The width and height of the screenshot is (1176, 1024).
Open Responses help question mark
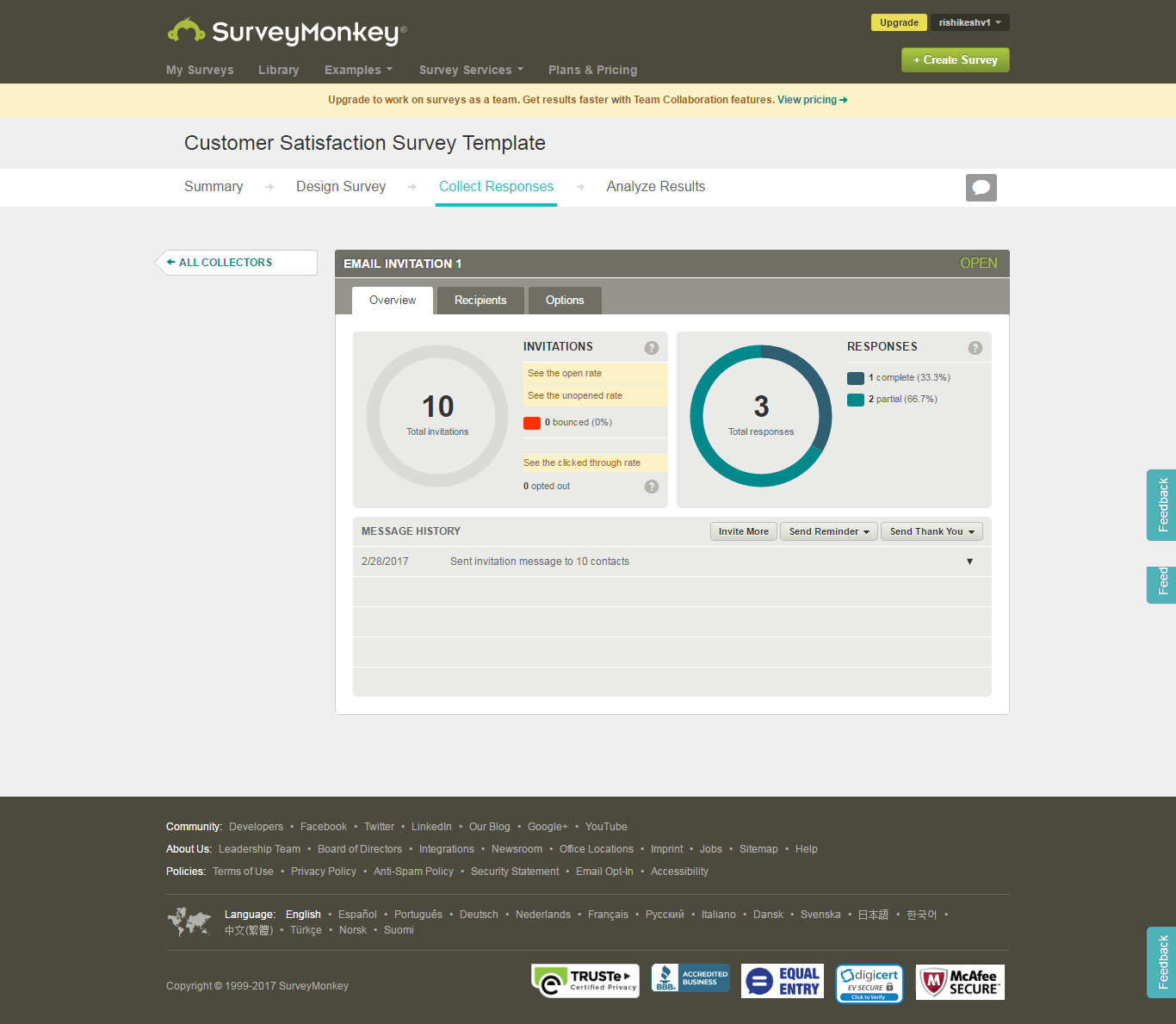975,348
